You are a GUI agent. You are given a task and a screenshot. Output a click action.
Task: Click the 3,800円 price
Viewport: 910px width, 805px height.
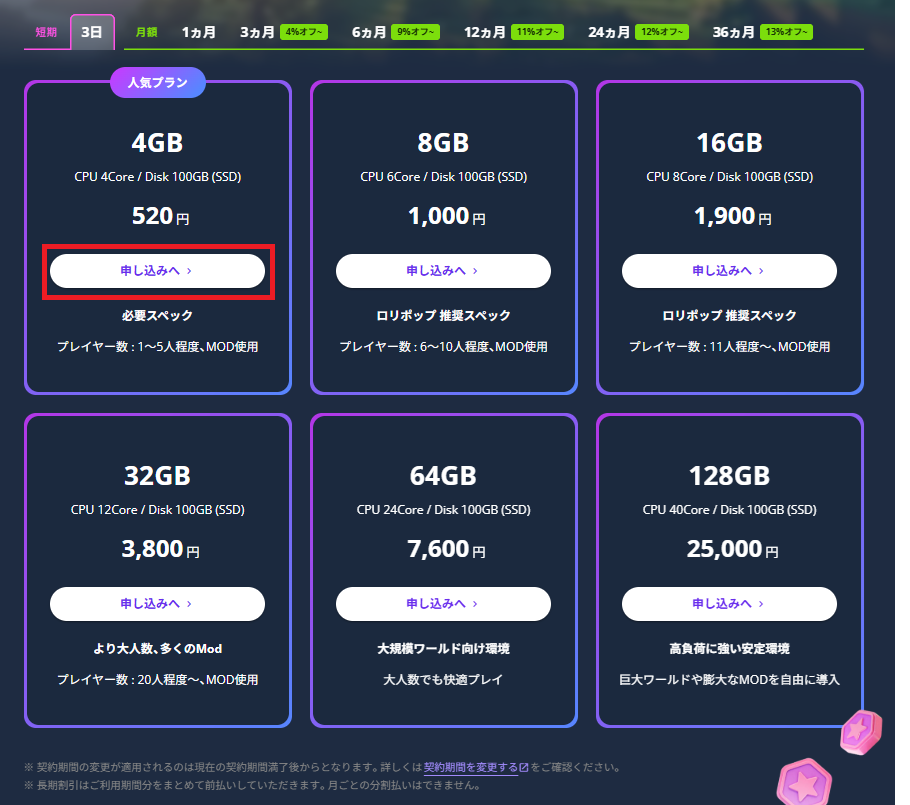pyautogui.click(x=160, y=550)
